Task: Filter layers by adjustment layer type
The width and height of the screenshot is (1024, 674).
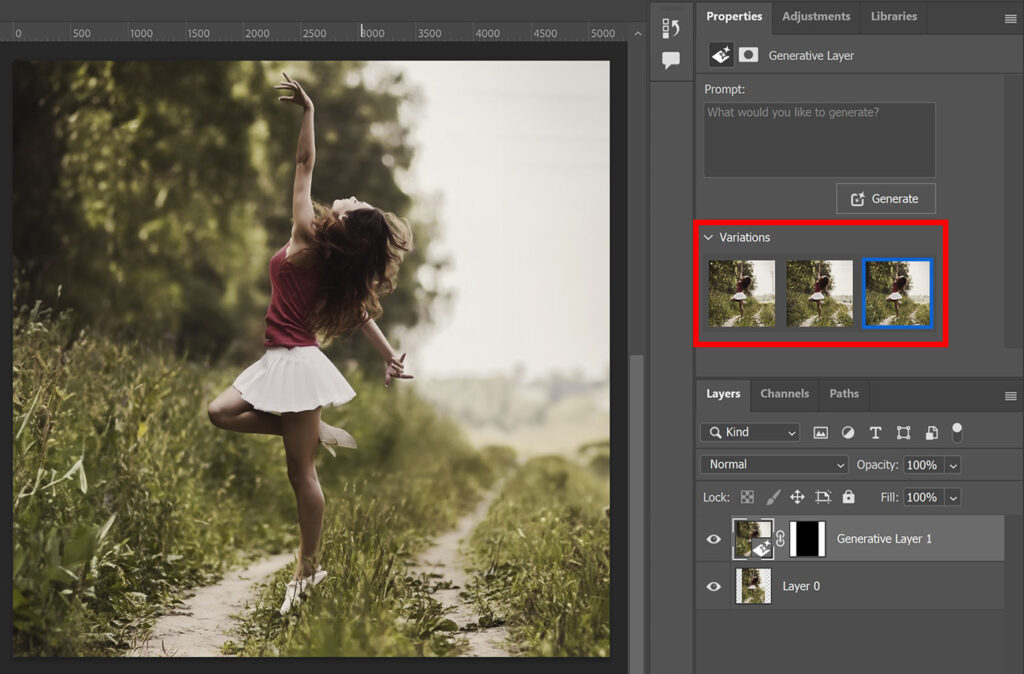Action: [848, 432]
